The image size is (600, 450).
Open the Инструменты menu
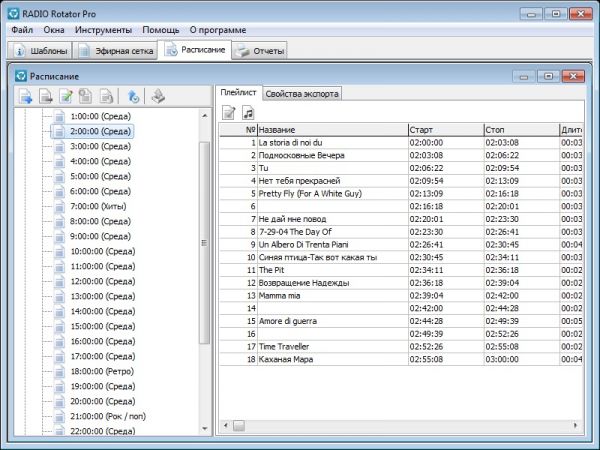[x=105, y=30]
